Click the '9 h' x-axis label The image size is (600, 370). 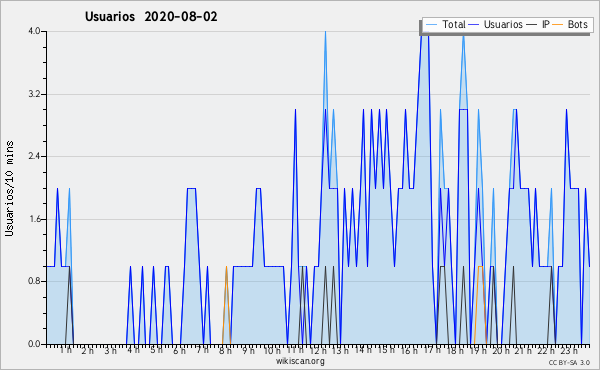[248, 350]
